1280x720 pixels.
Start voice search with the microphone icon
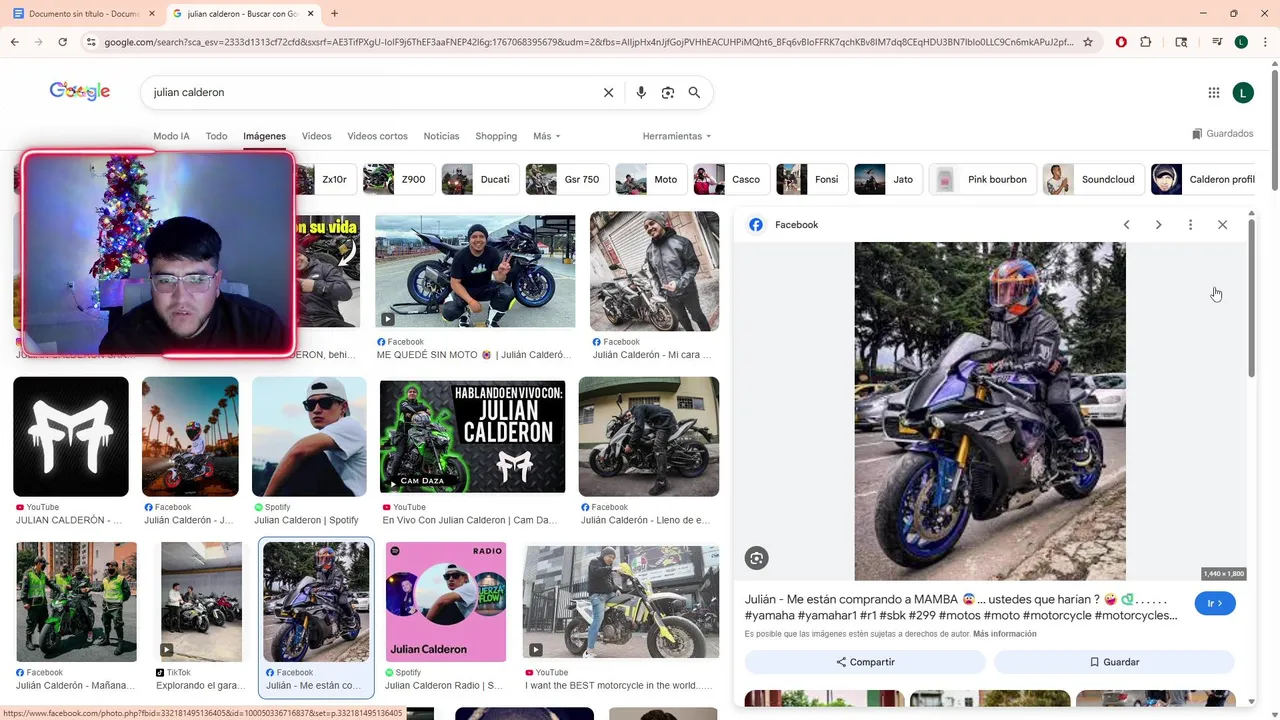click(x=641, y=92)
